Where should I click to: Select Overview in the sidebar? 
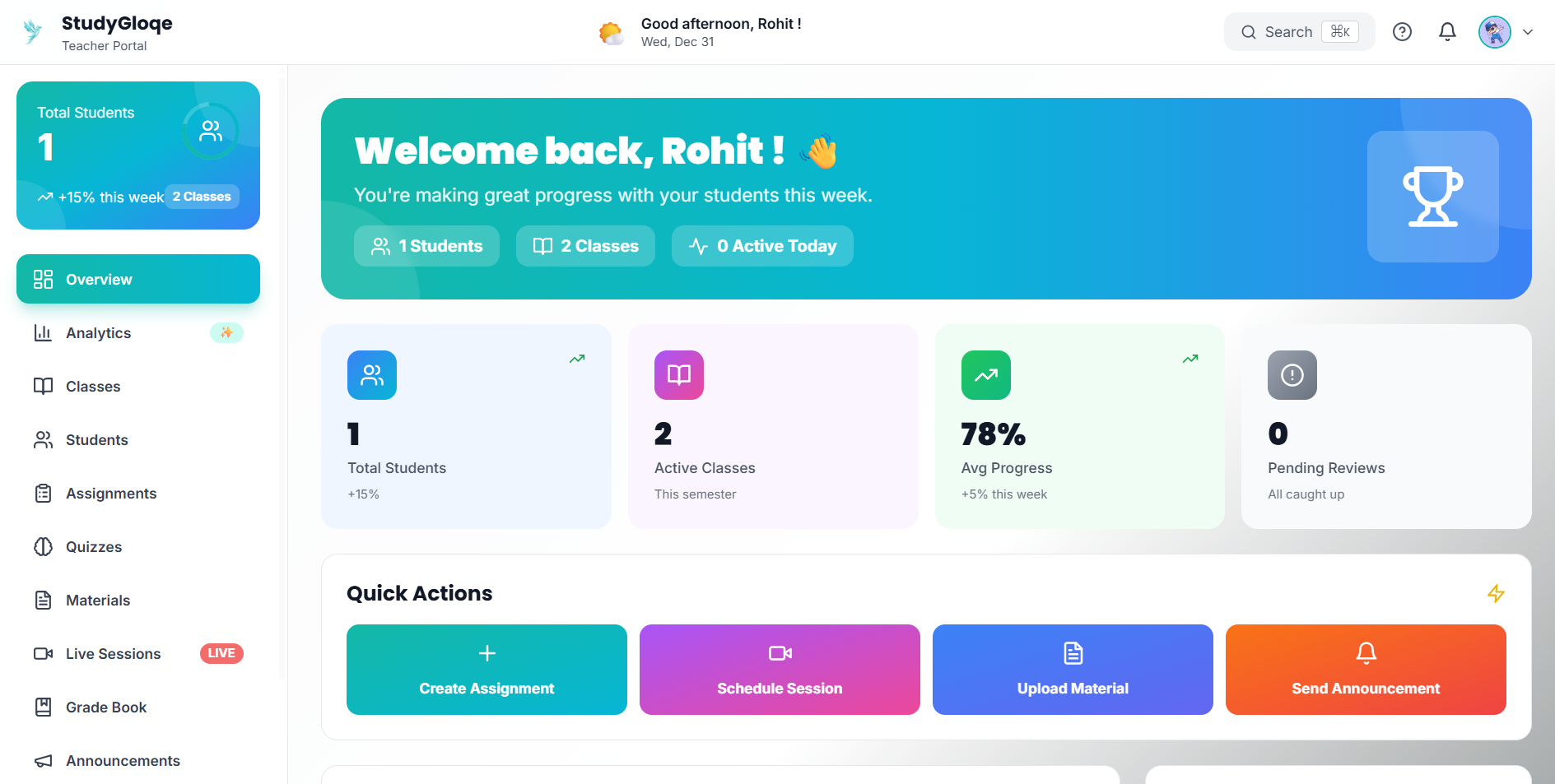pyautogui.click(x=138, y=279)
